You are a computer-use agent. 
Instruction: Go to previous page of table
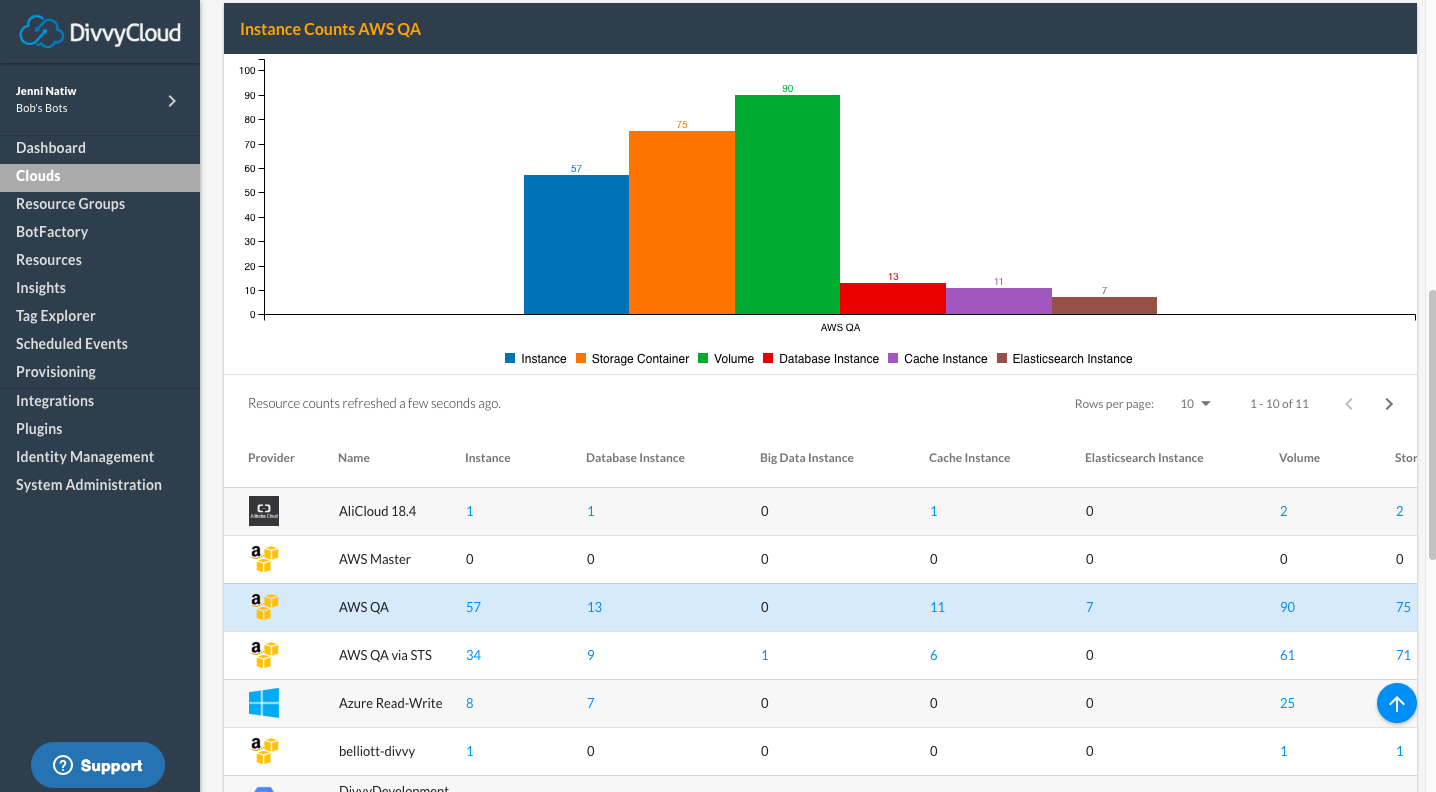1349,404
